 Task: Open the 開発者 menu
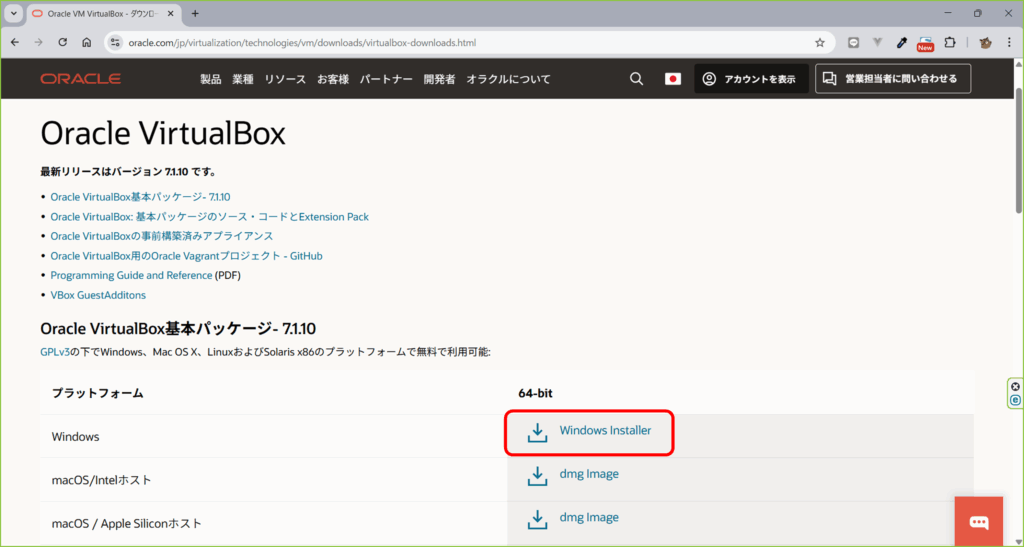(440, 79)
